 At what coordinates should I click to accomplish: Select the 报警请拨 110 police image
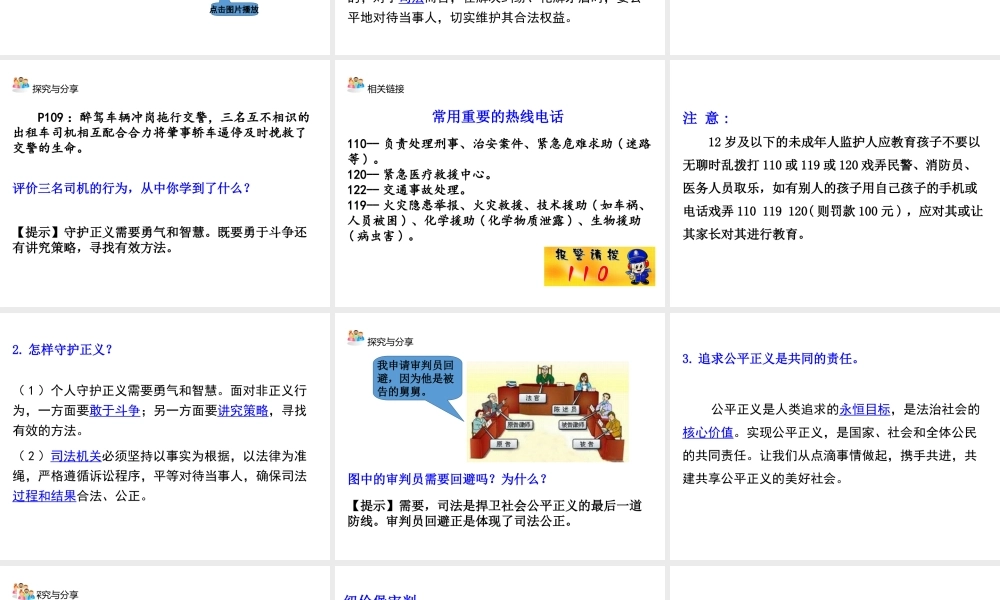click(599, 266)
